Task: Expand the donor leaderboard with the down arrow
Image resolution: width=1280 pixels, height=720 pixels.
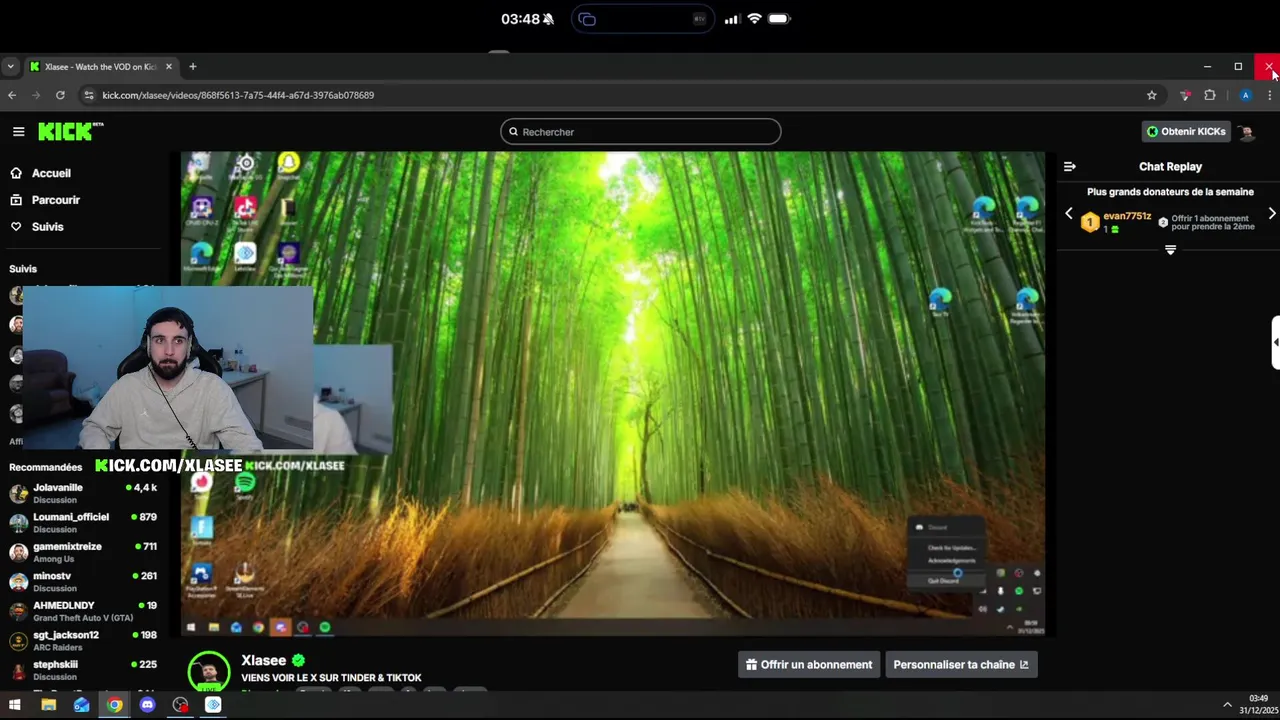Action: pos(1170,250)
